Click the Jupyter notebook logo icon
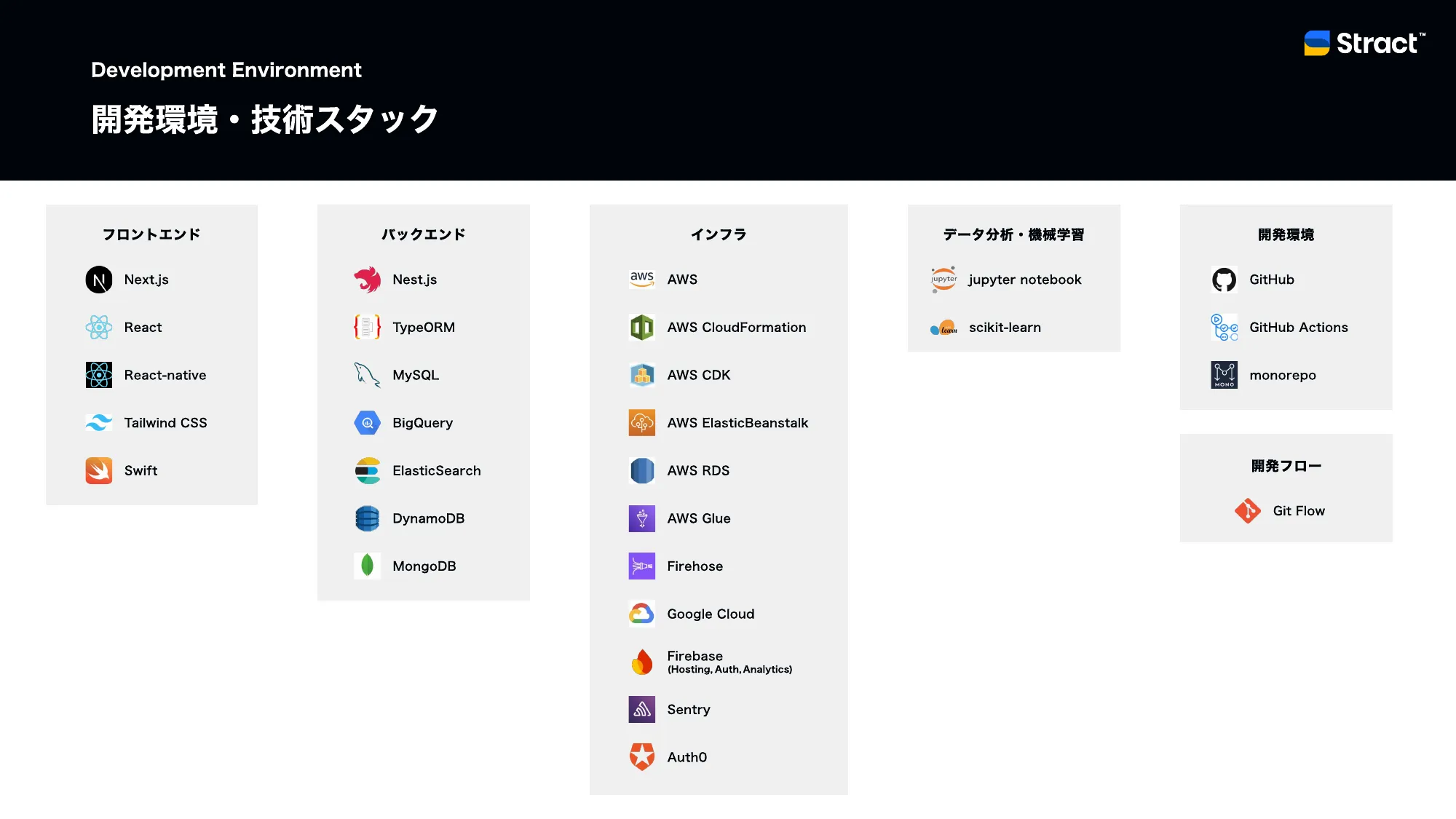 (944, 280)
